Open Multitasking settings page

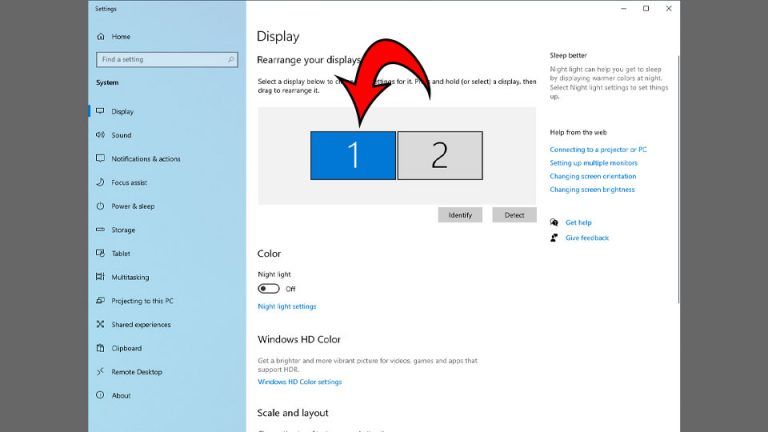point(130,277)
